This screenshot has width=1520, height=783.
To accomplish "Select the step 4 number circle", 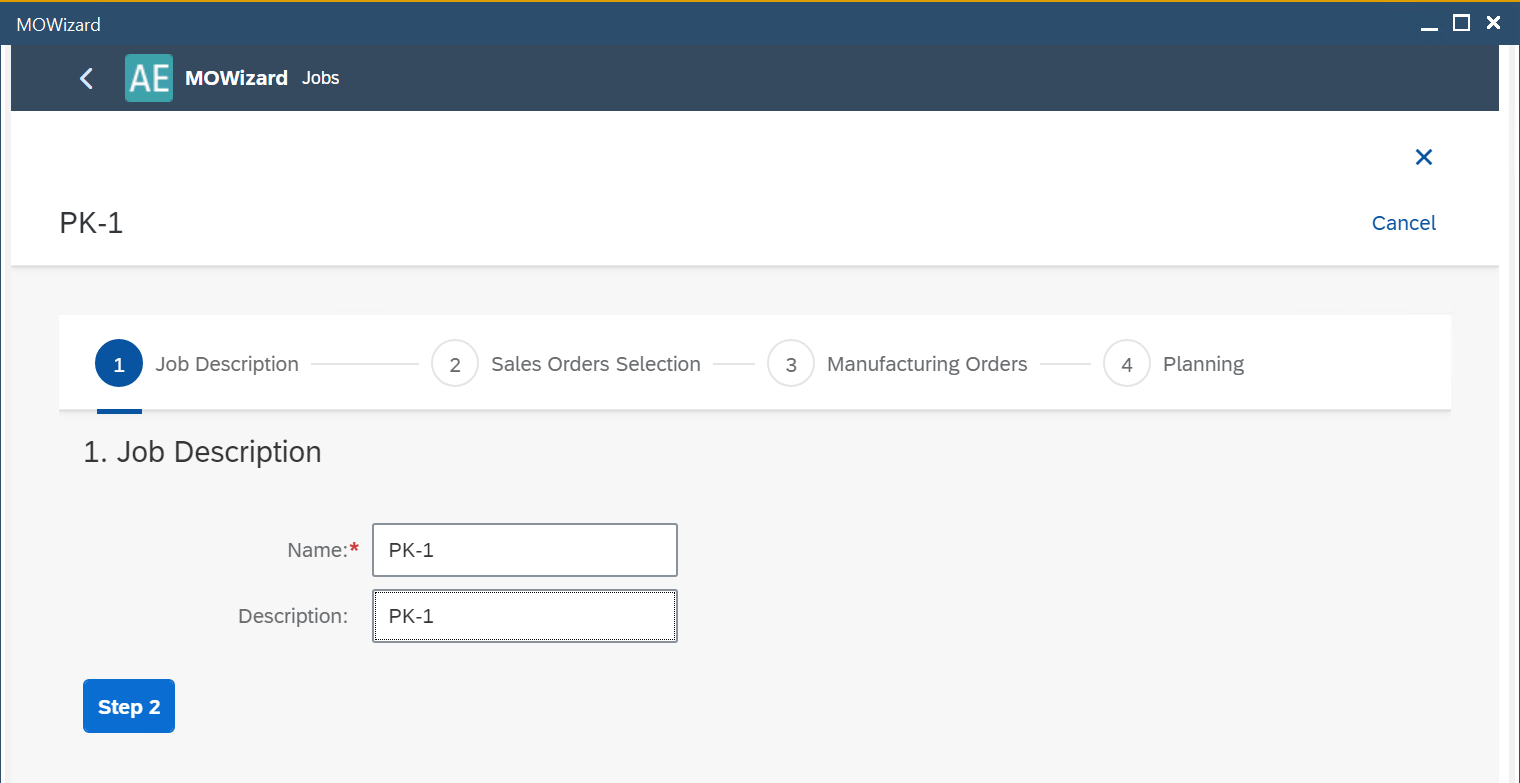I will click(x=1127, y=365).
